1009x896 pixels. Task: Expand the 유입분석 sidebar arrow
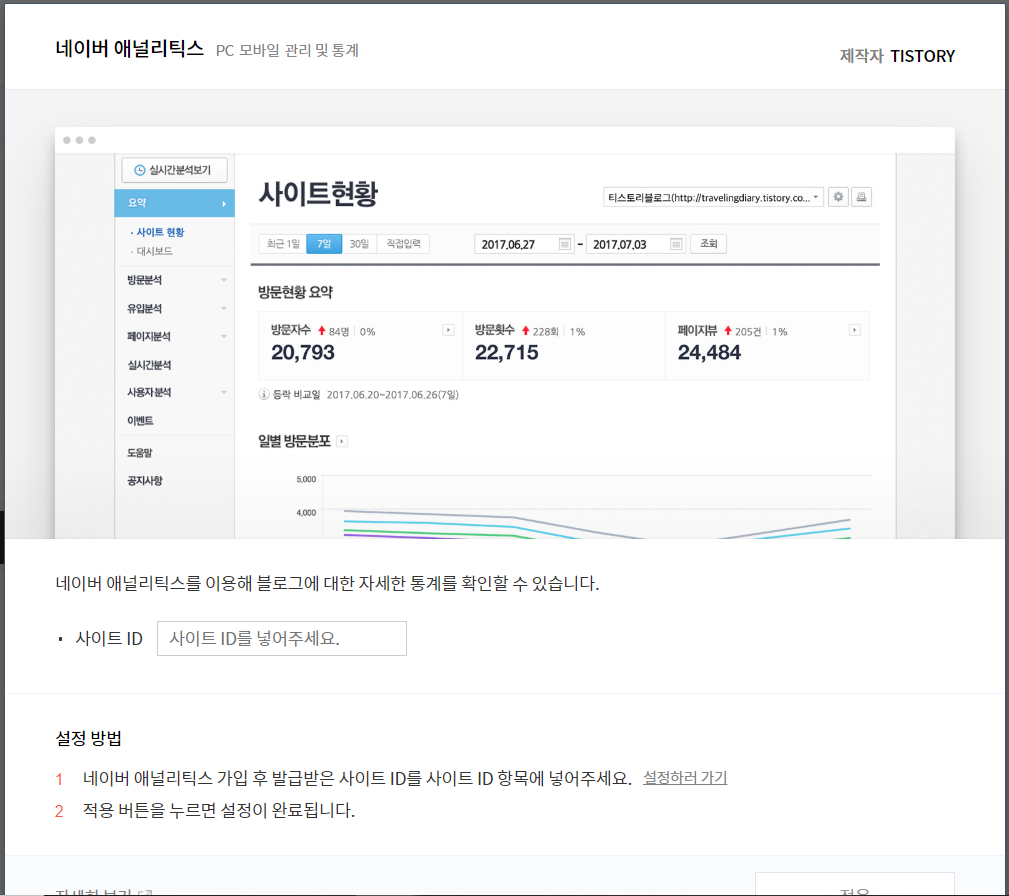pos(224,308)
